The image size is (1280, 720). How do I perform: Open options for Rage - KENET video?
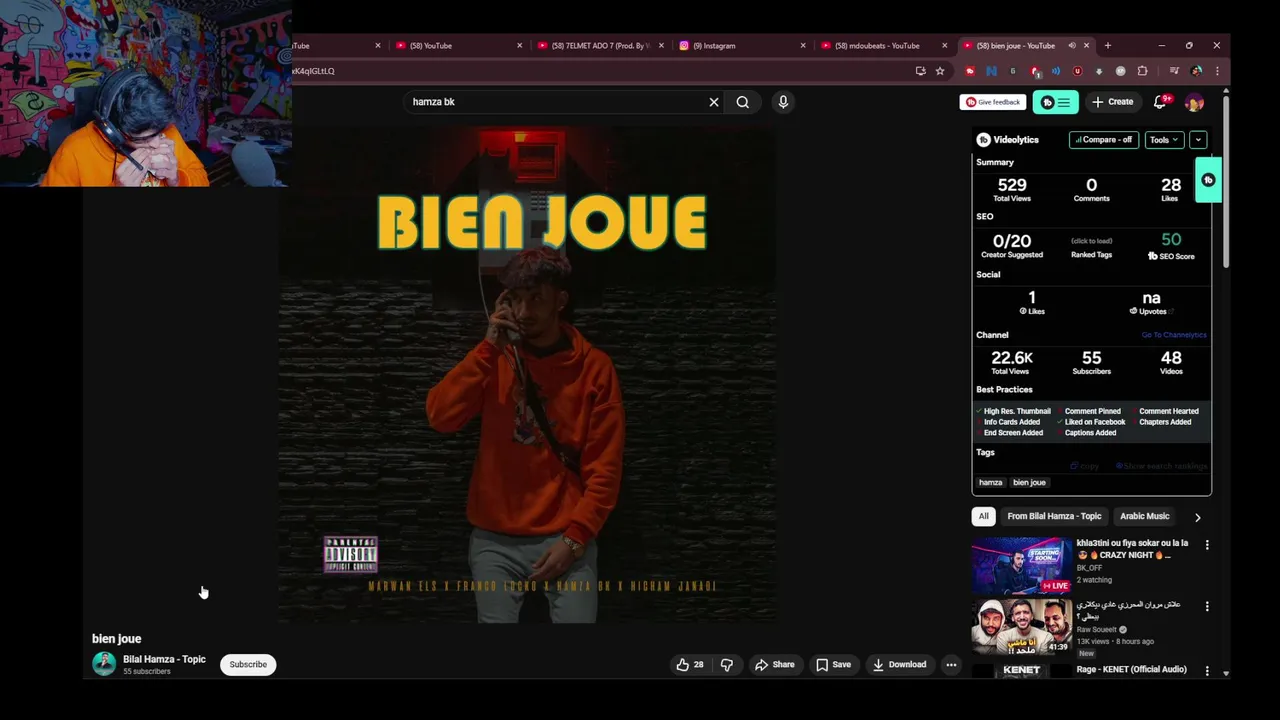1207,671
